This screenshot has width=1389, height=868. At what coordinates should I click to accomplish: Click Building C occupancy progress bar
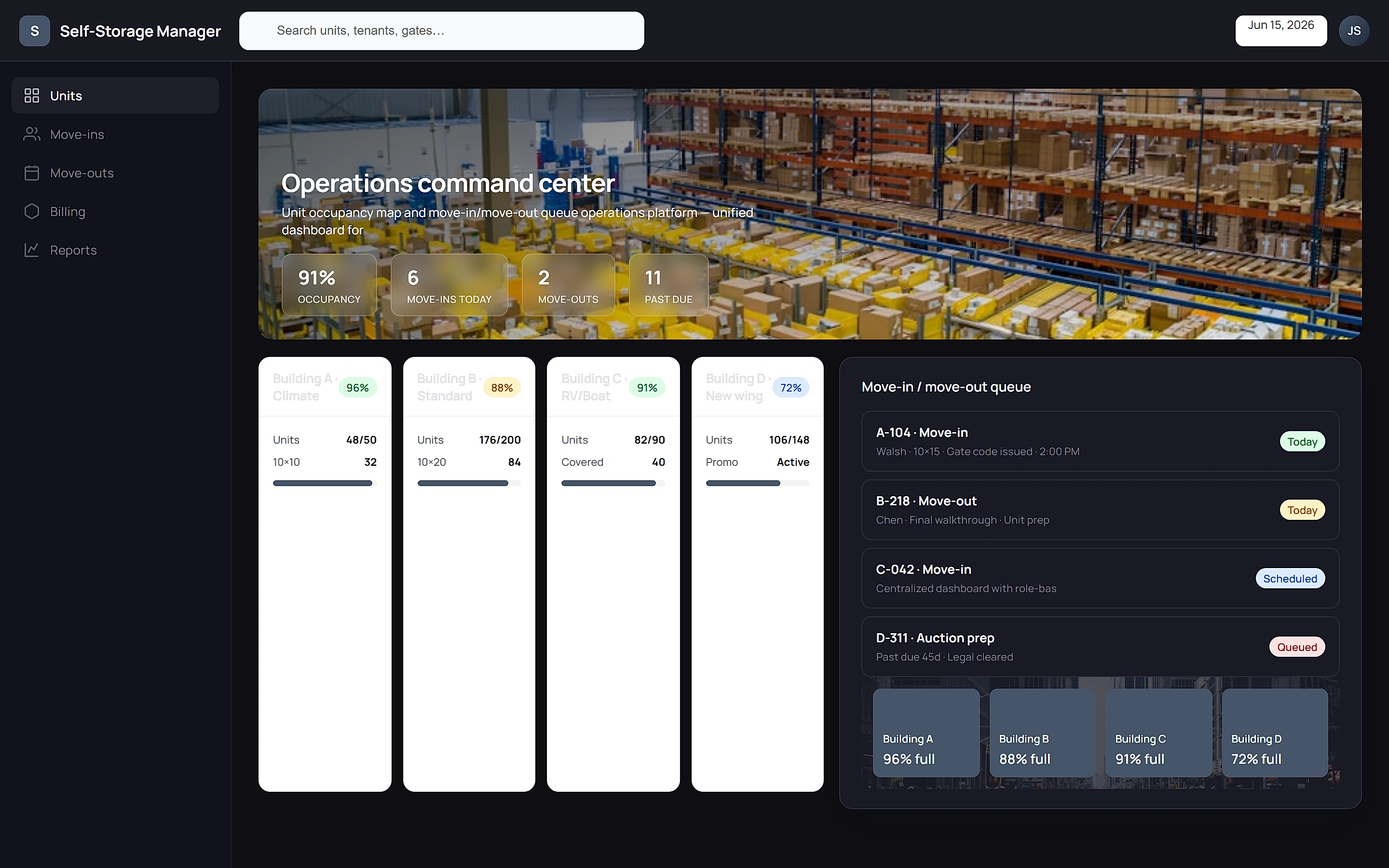[613, 483]
